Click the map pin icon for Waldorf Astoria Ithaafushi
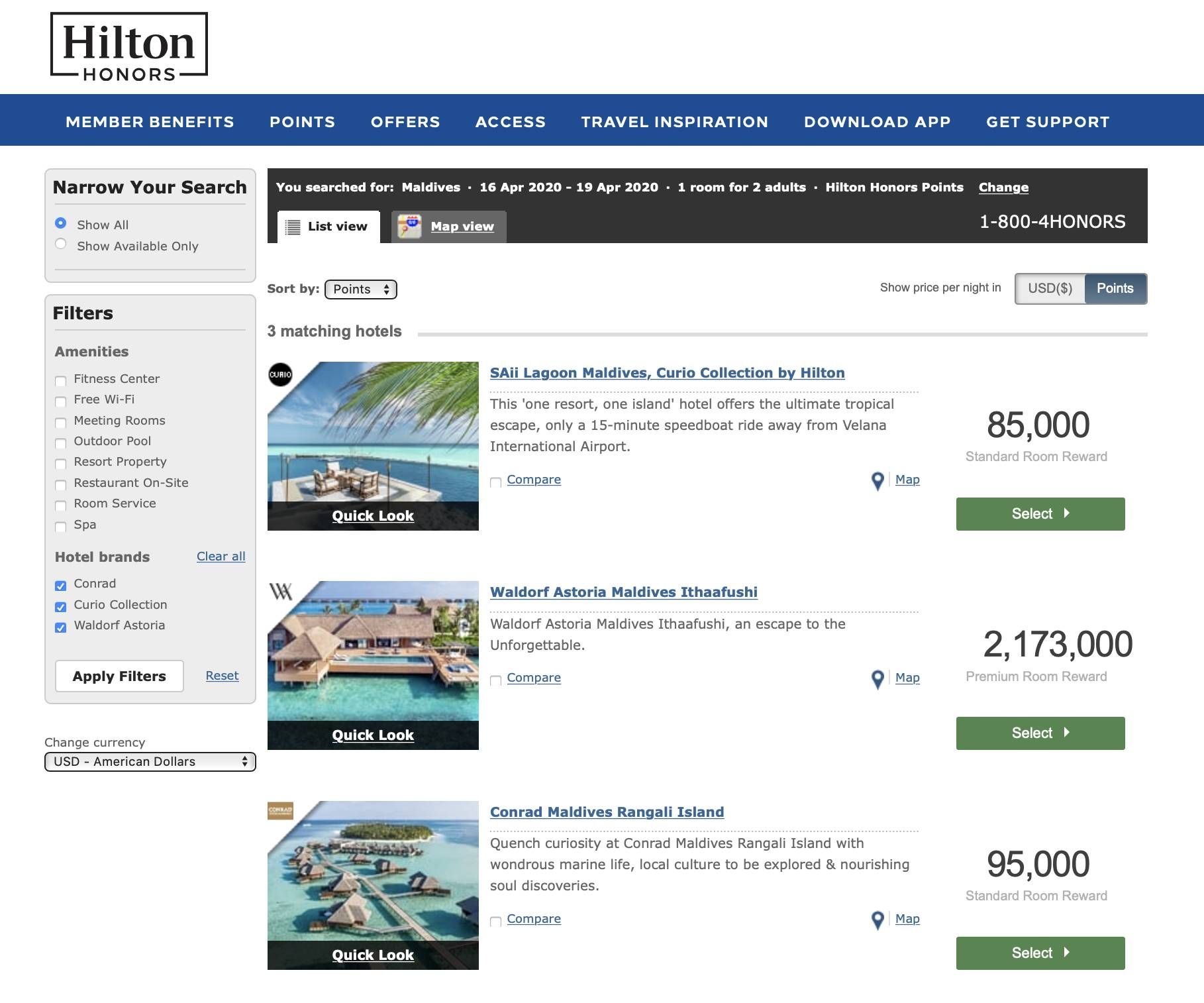Screen dimensions: 1204x1003 (878, 678)
